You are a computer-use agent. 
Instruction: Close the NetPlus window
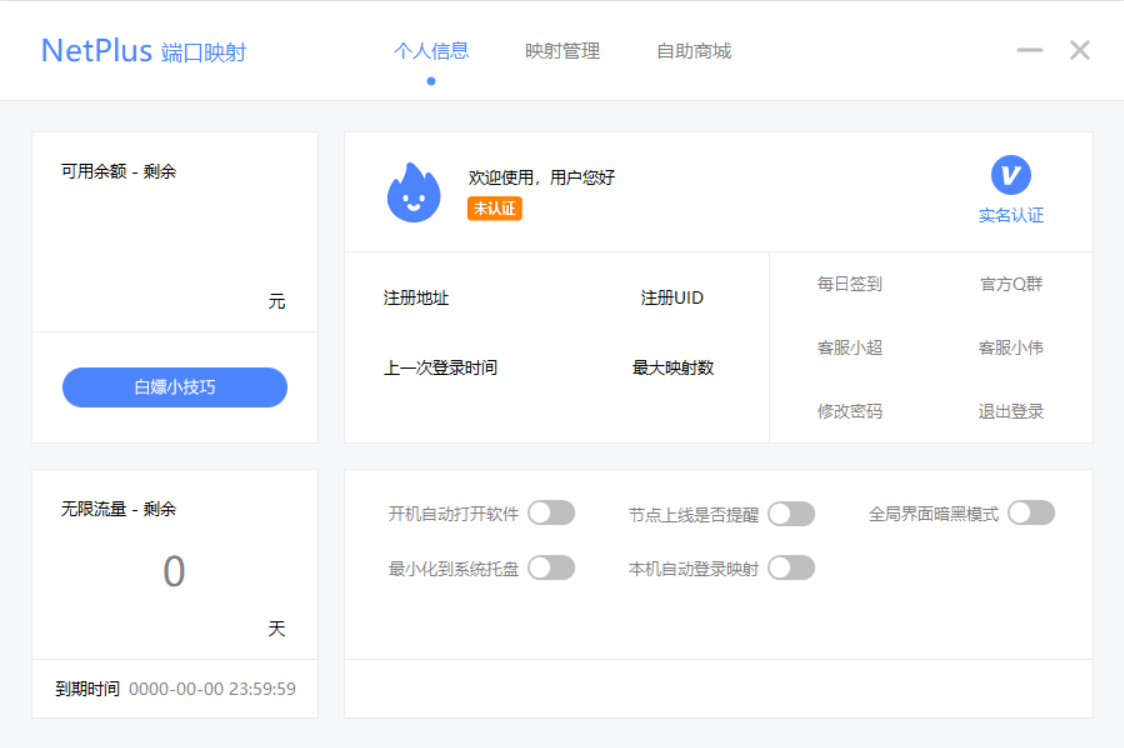click(x=1079, y=50)
